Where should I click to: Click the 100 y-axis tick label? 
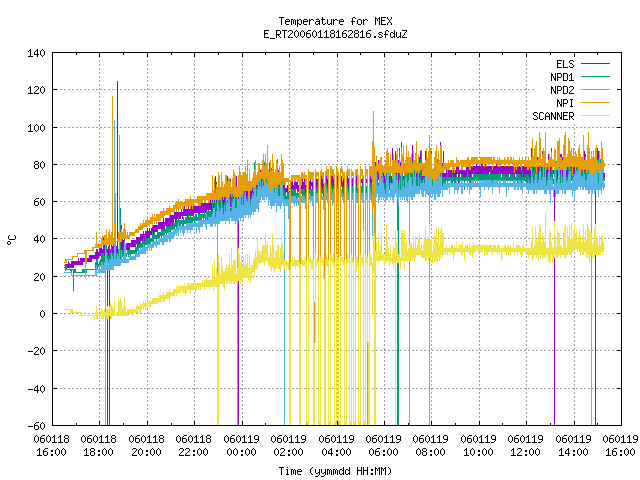[36, 128]
